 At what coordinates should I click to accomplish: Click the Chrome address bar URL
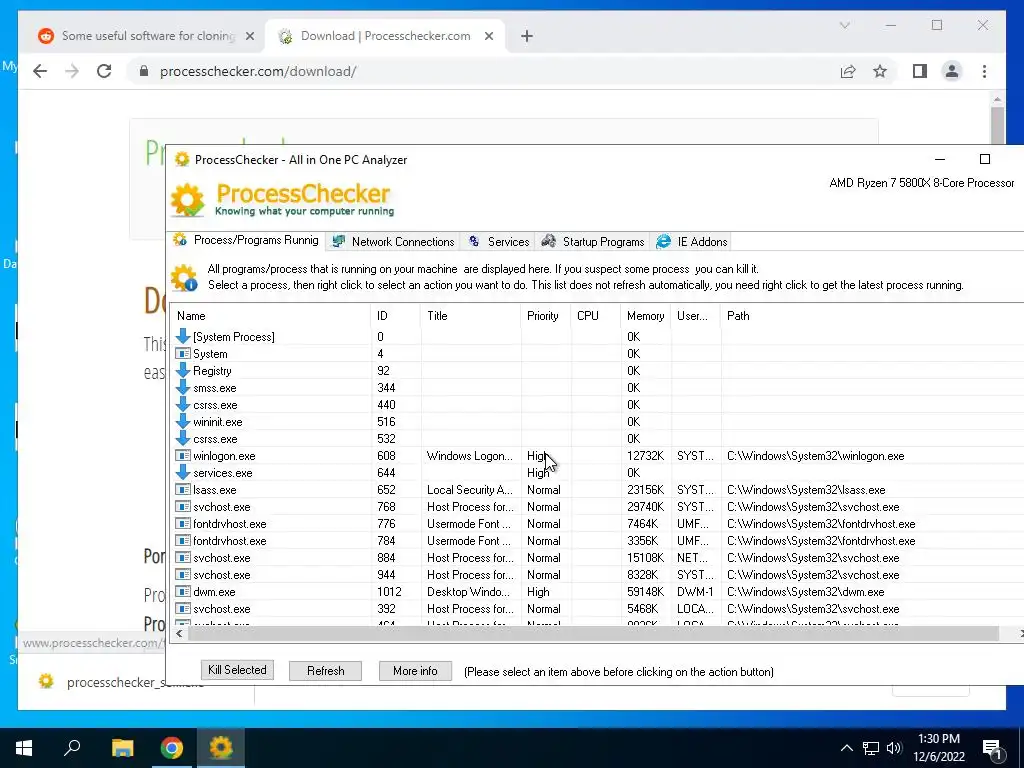[258, 71]
